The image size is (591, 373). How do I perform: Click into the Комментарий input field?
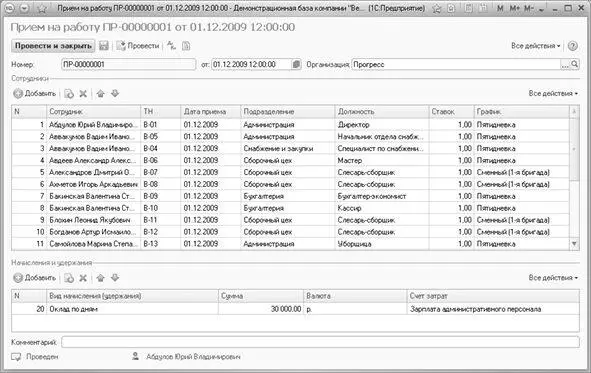tap(320, 342)
